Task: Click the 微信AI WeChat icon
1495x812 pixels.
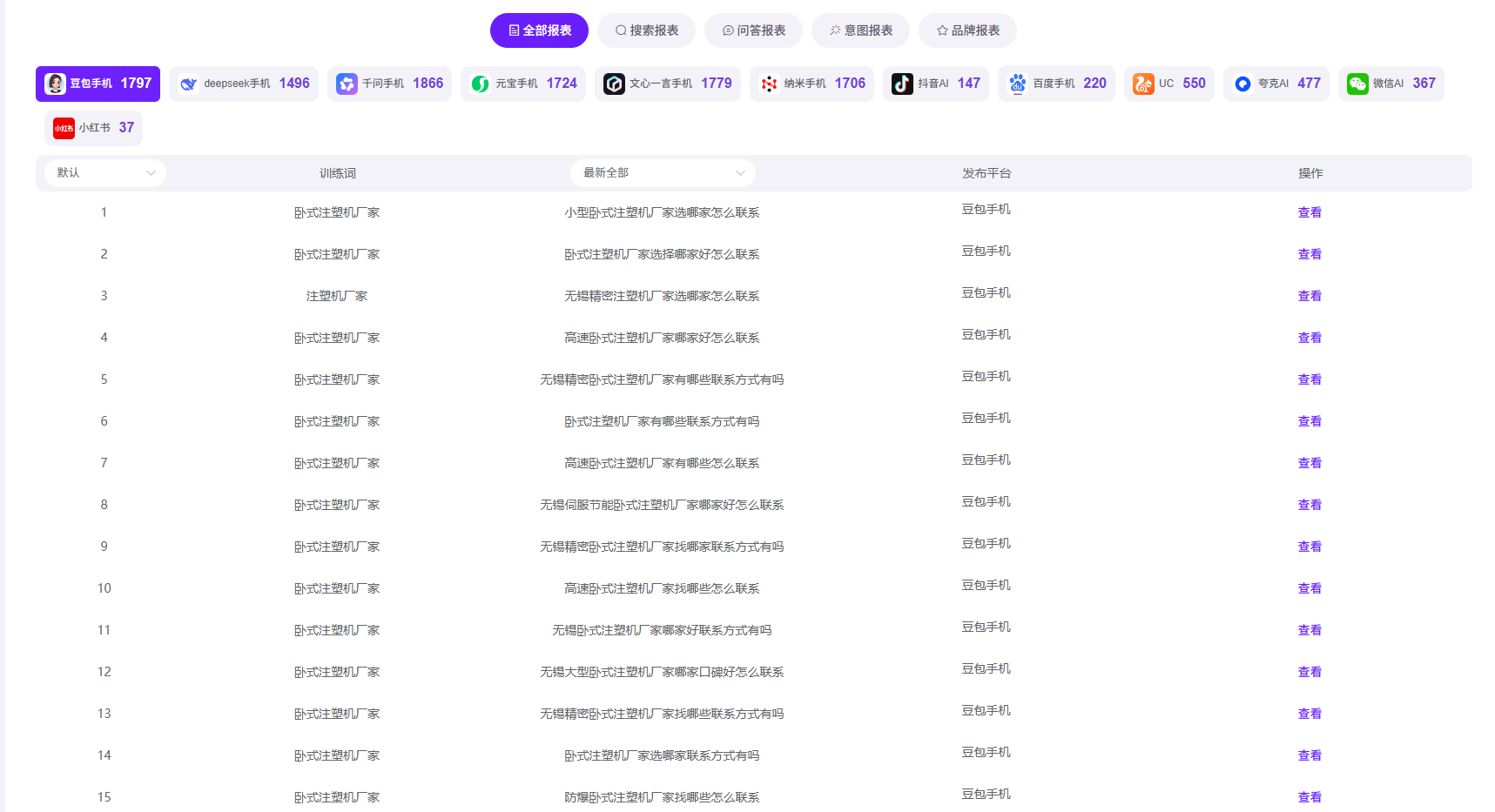Action: click(x=1357, y=84)
